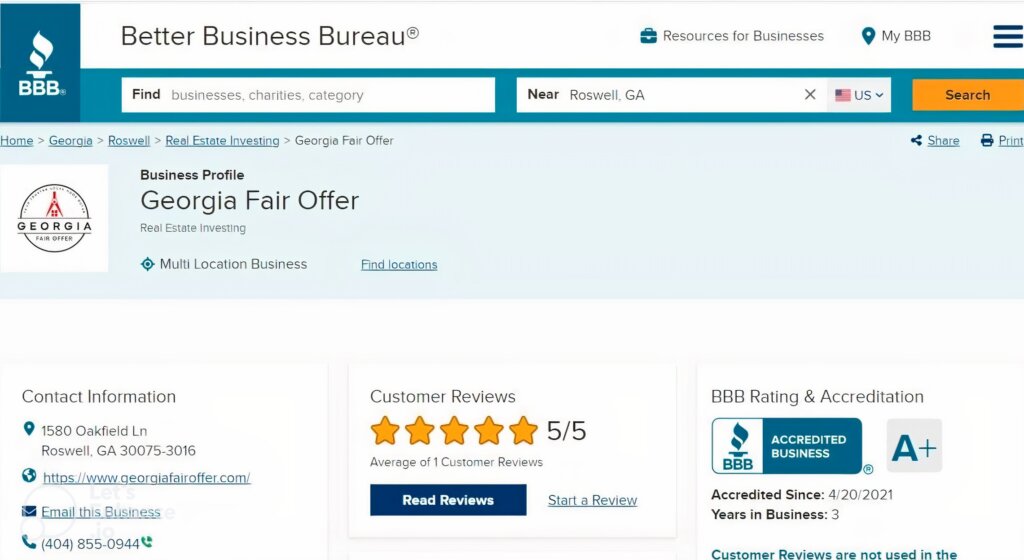Click the Resources for Businesses link
The image size is (1024, 560).
(743, 36)
